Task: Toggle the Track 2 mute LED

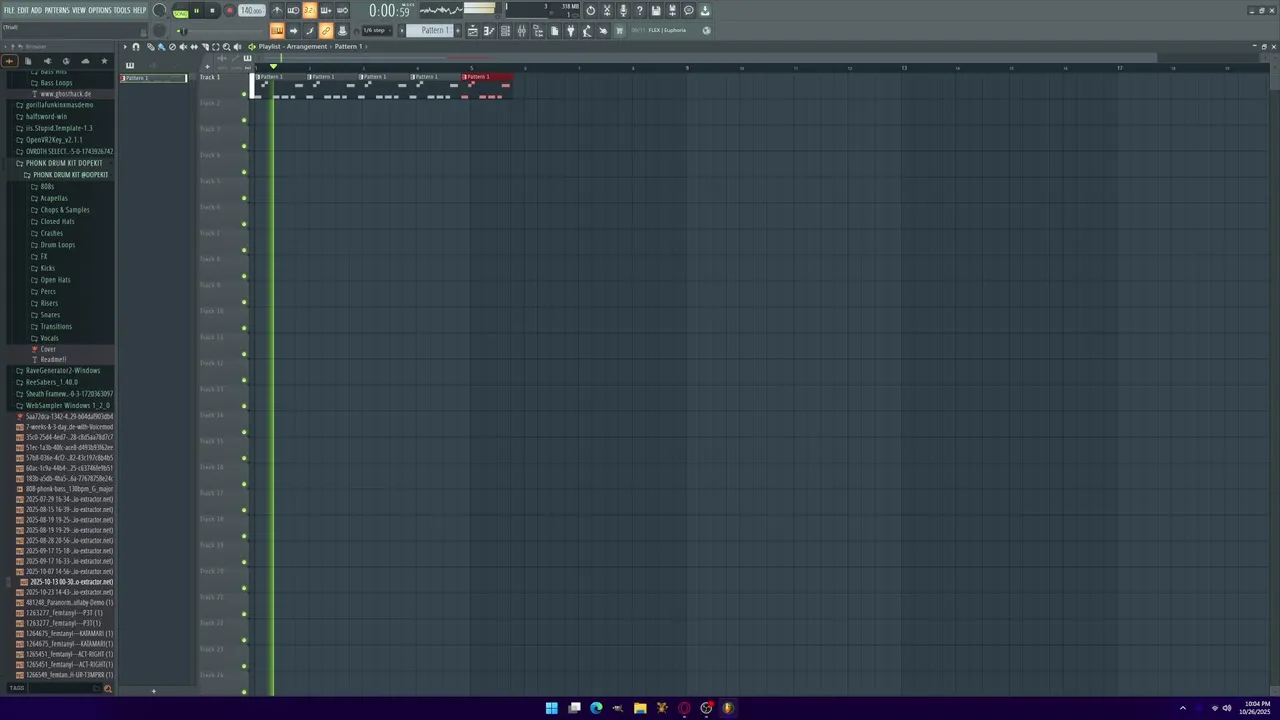Action: [x=244, y=120]
